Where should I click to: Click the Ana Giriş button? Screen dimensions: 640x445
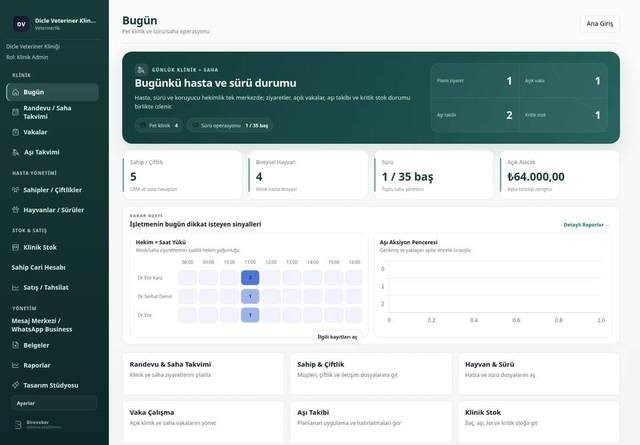[600, 24]
